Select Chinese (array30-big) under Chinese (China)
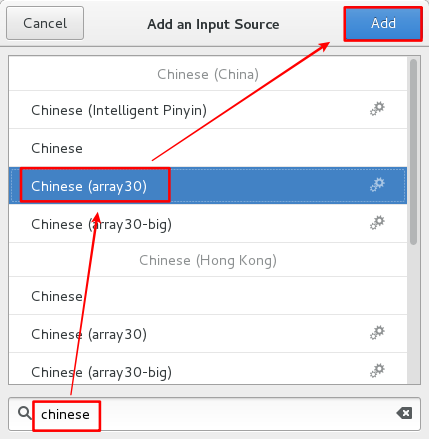The width and height of the screenshot is (429, 439). pos(208,224)
